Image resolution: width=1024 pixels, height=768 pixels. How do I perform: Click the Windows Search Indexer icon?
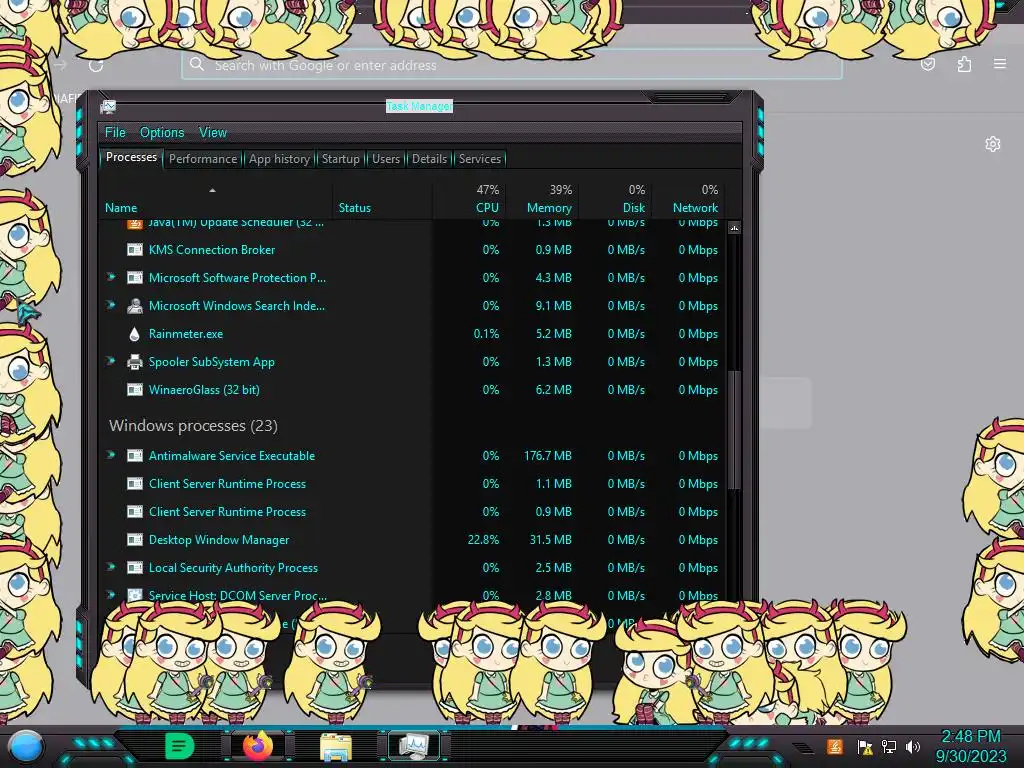click(135, 306)
